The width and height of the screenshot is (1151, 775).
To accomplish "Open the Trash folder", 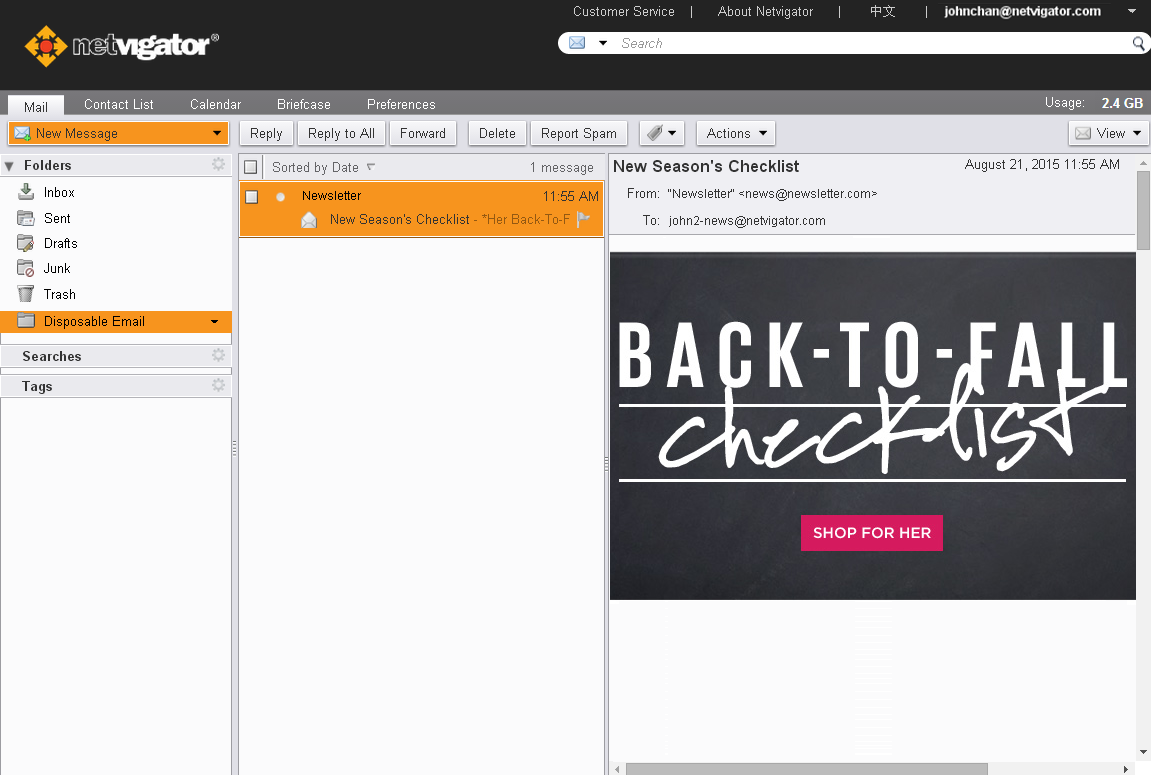I will click(x=59, y=294).
